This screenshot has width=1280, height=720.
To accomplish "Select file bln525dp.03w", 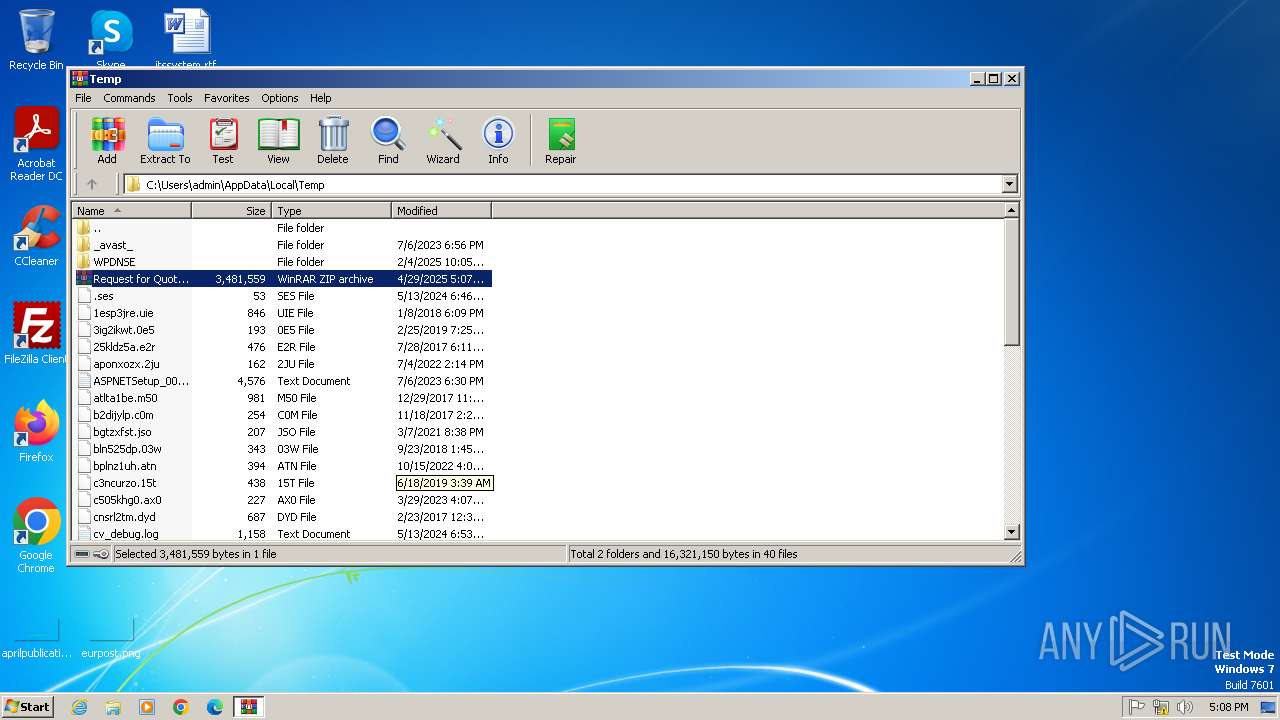I will tap(282, 449).
